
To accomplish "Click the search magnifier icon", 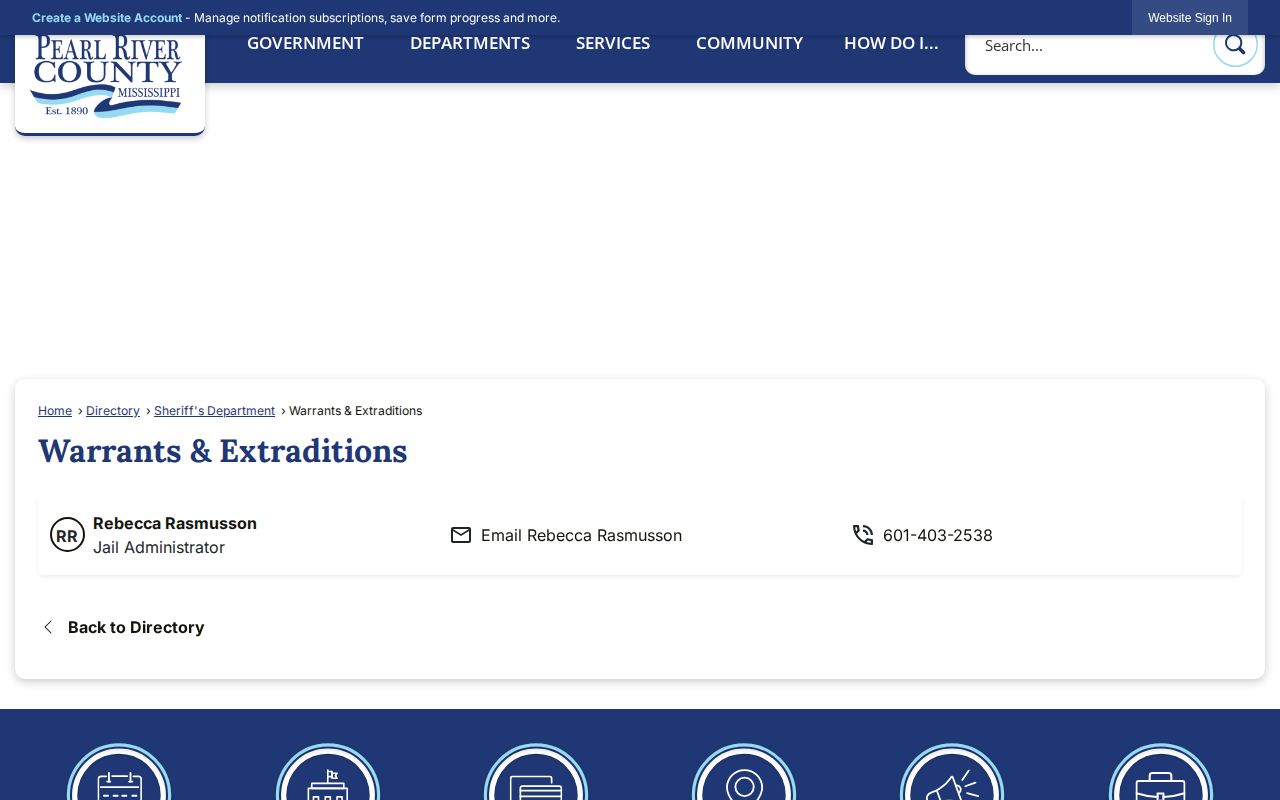I will [1235, 45].
